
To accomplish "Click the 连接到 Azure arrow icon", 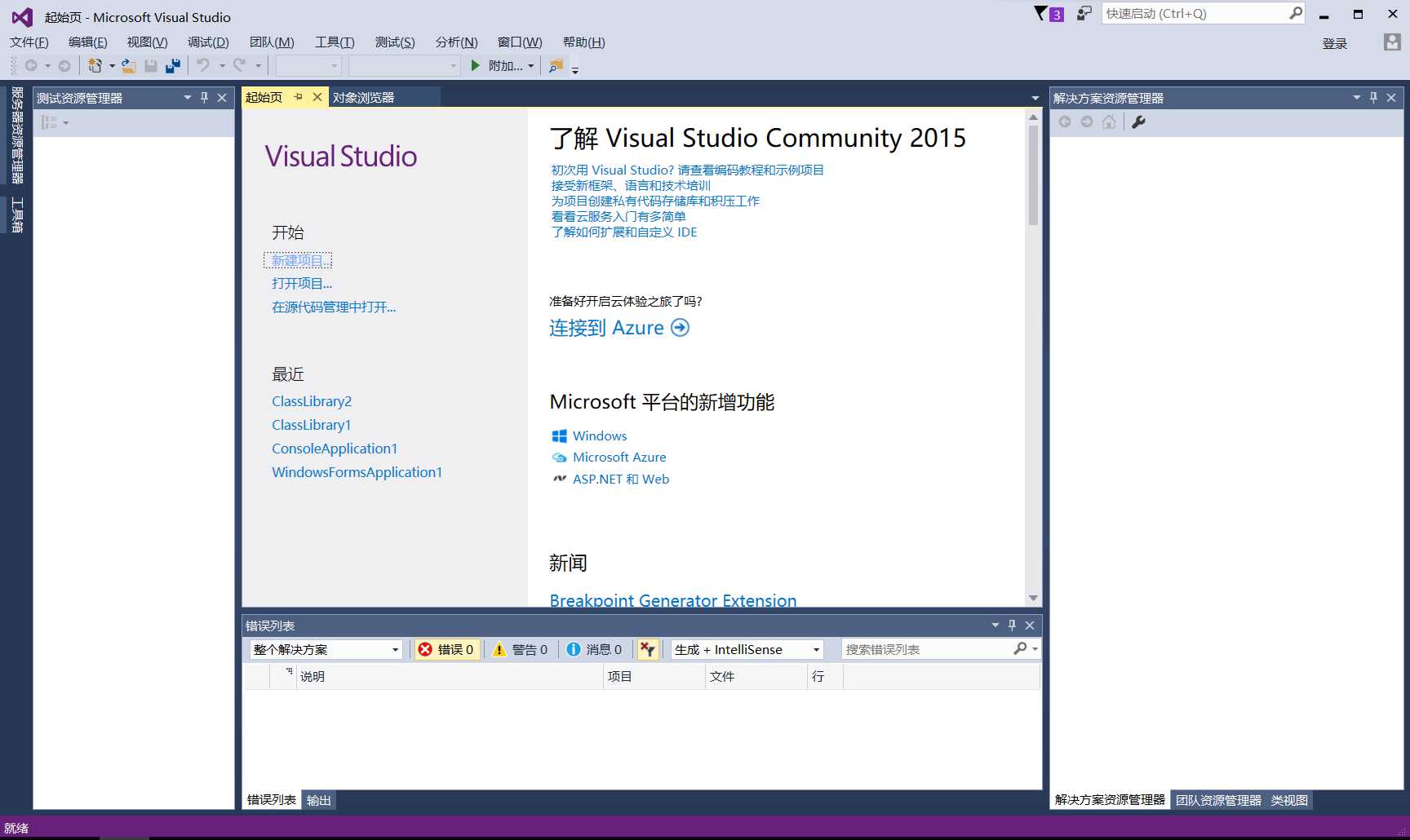I will (x=680, y=327).
